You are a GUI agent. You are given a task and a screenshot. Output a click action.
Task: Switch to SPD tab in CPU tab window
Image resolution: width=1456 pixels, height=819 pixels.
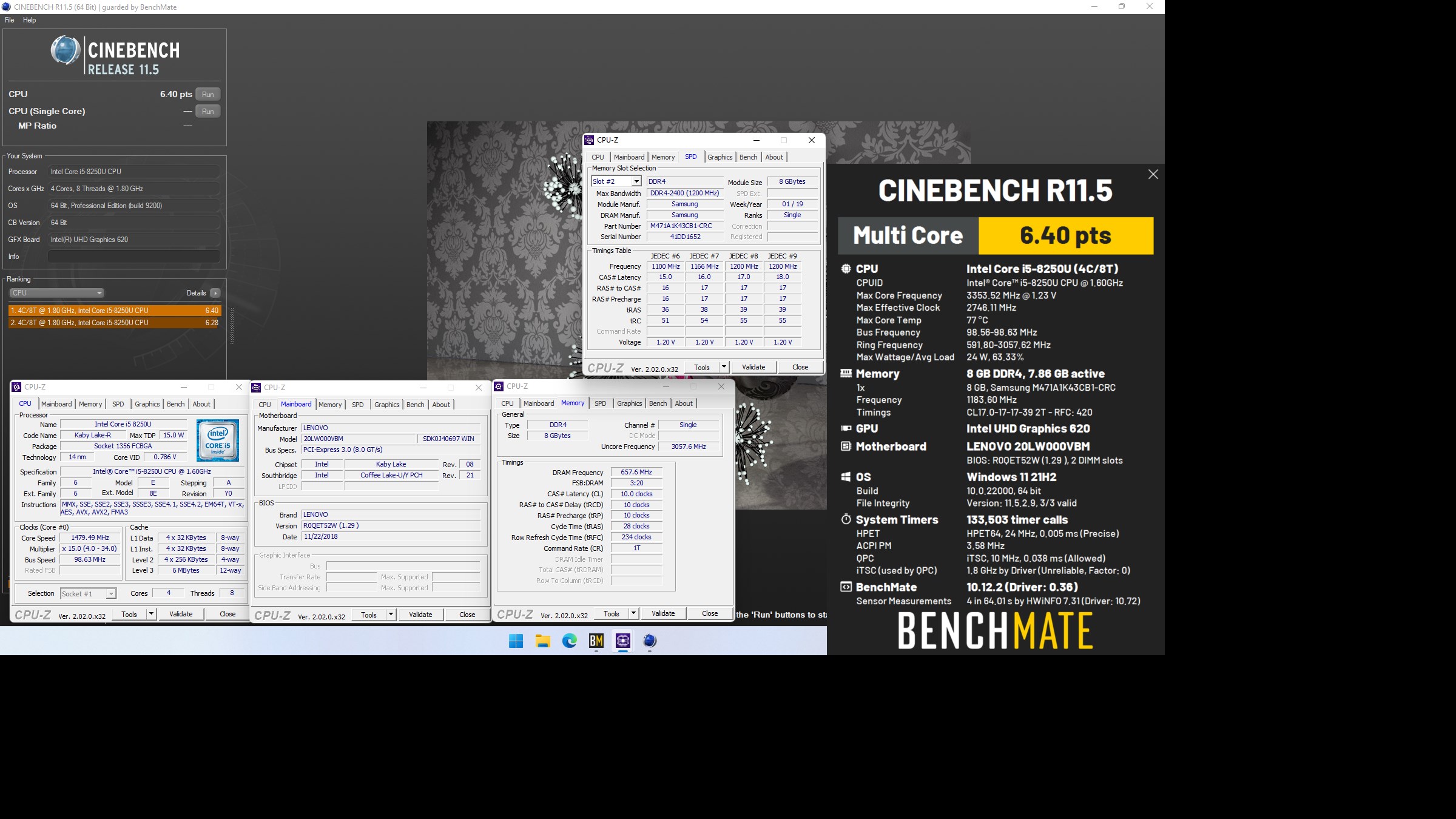point(118,404)
